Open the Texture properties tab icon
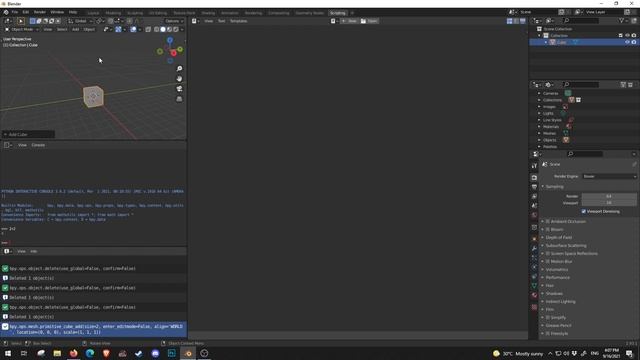The height and width of the screenshot is (360, 640). point(534,307)
